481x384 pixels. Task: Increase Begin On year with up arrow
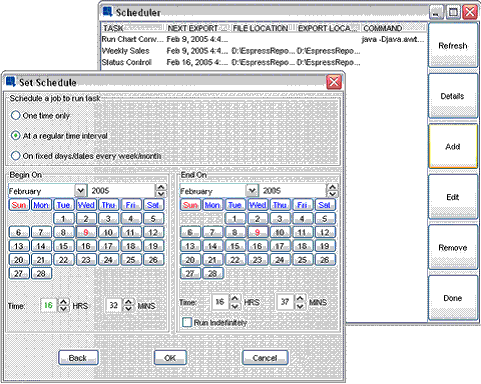pos(161,187)
